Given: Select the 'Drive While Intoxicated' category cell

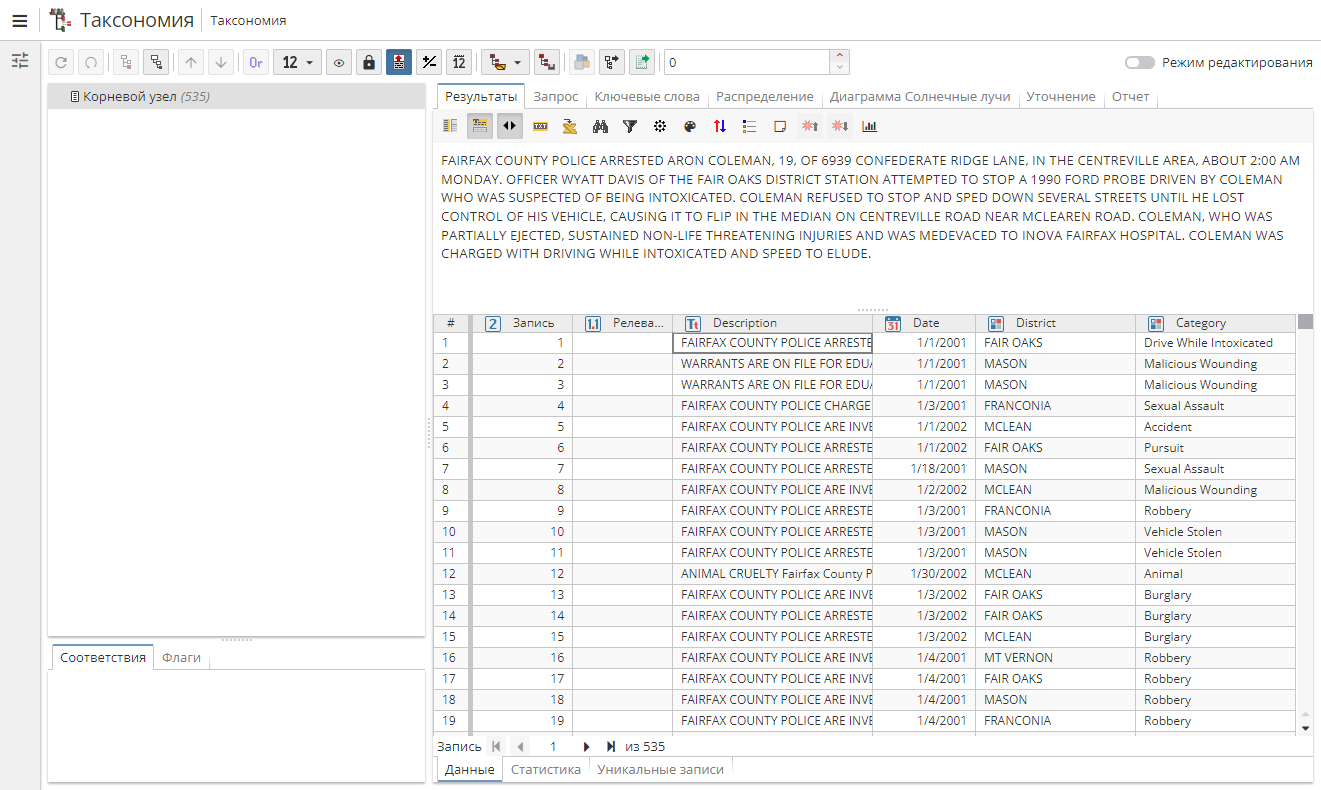Looking at the screenshot, I should tap(1215, 343).
